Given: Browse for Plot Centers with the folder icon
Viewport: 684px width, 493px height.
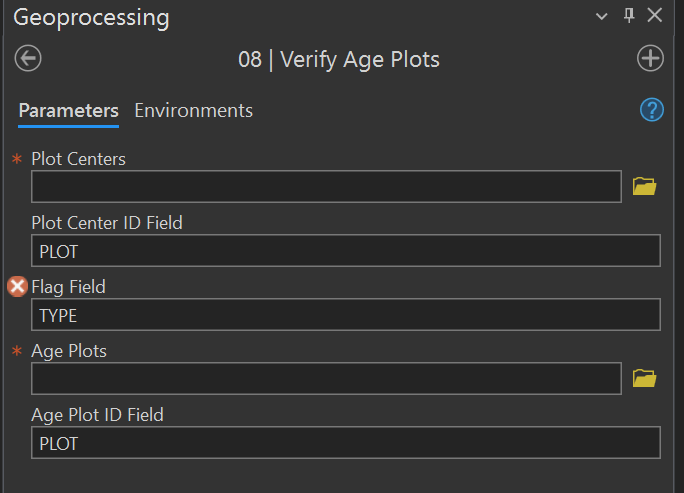Looking at the screenshot, I should coord(645,186).
